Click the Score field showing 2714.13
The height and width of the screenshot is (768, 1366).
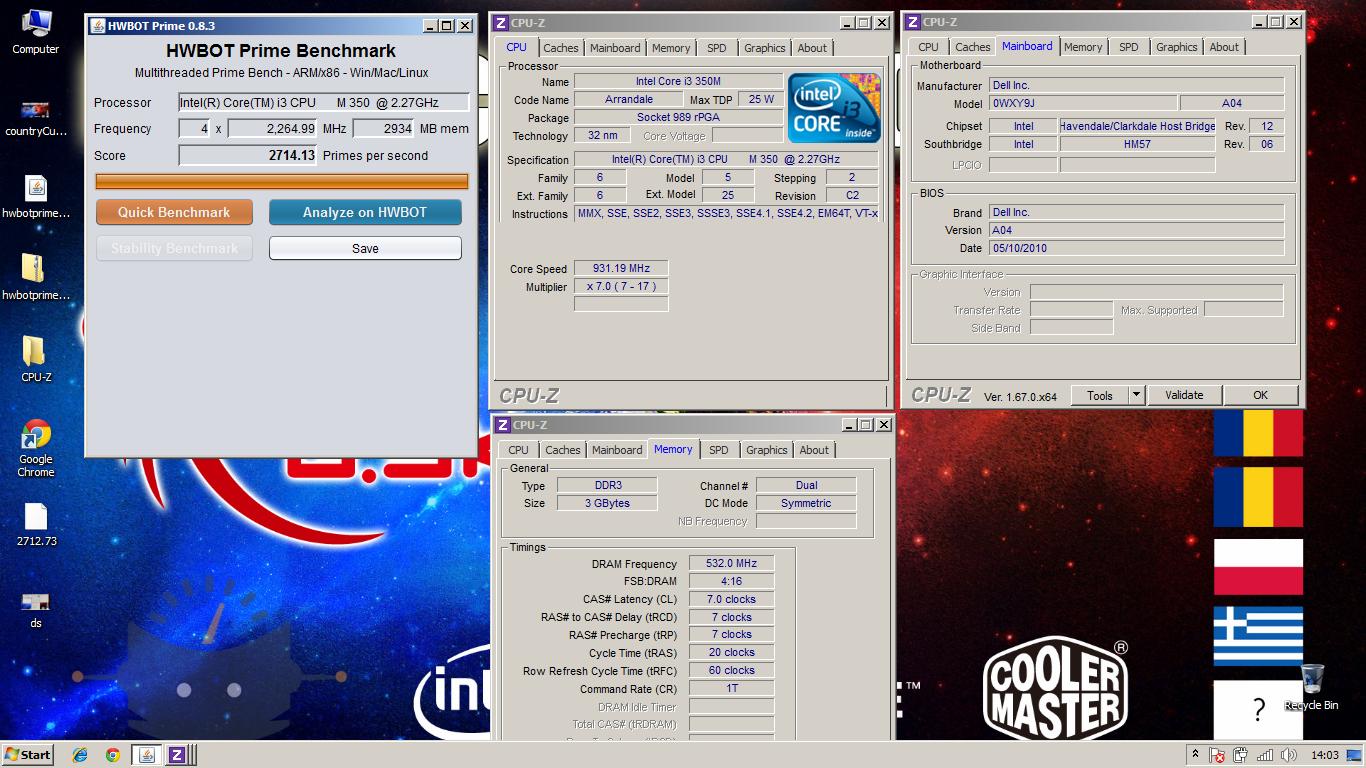click(x=248, y=155)
